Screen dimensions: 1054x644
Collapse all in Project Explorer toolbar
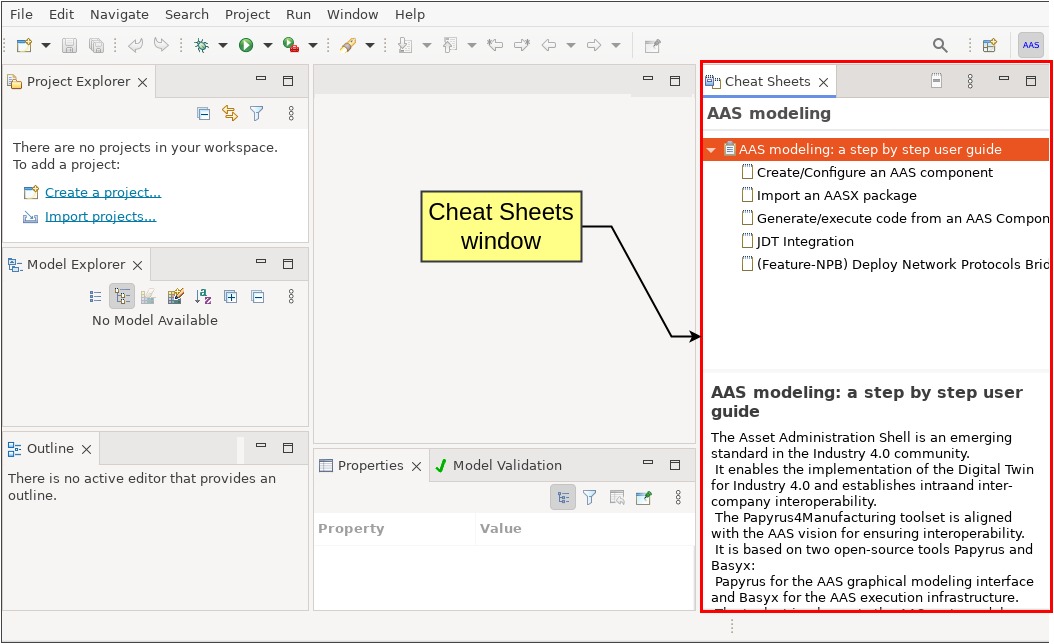(204, 114)
